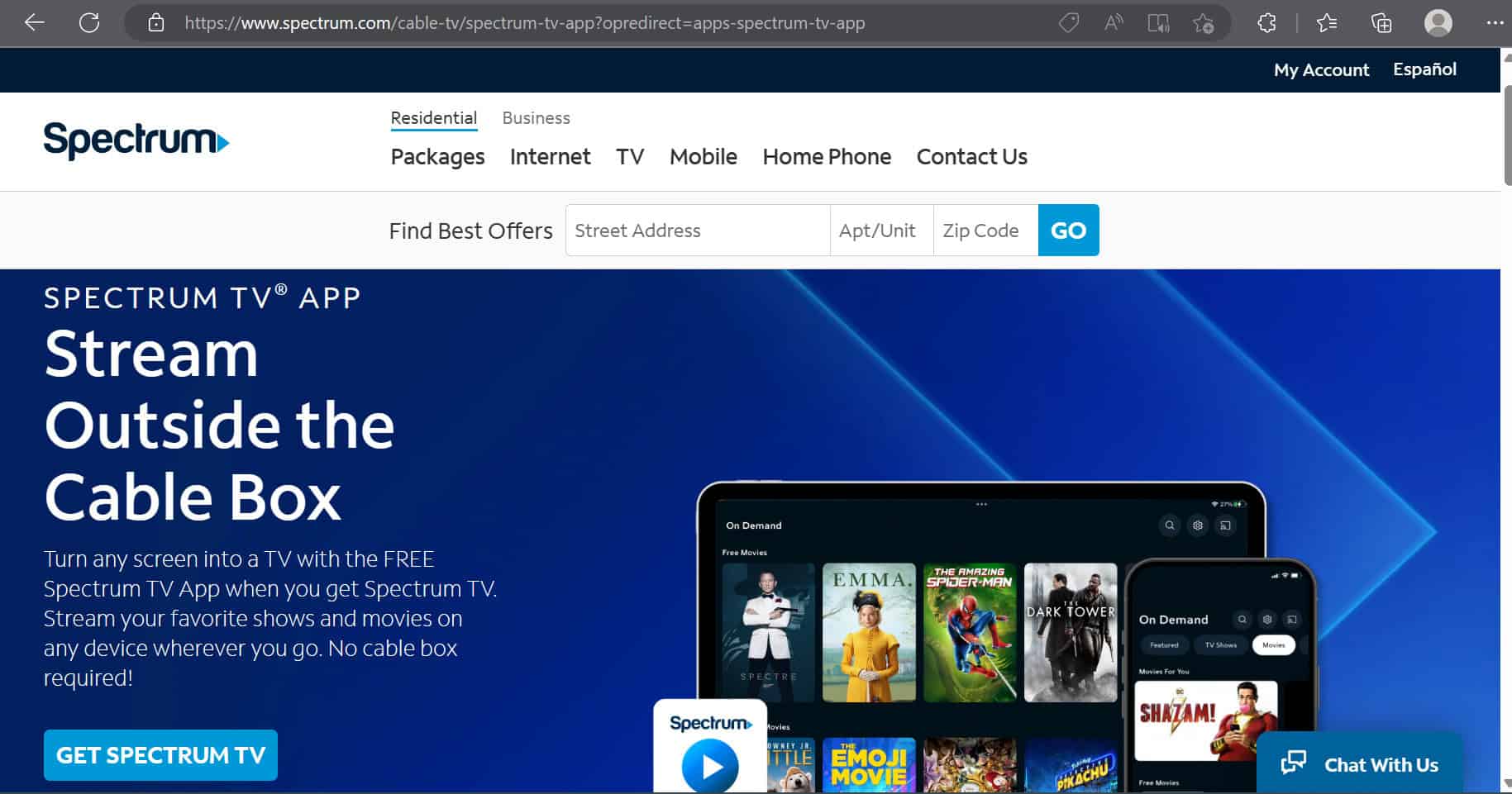Screen dimensions: 1512x794
Task: Open the TV menu
Action: point(630,156)
